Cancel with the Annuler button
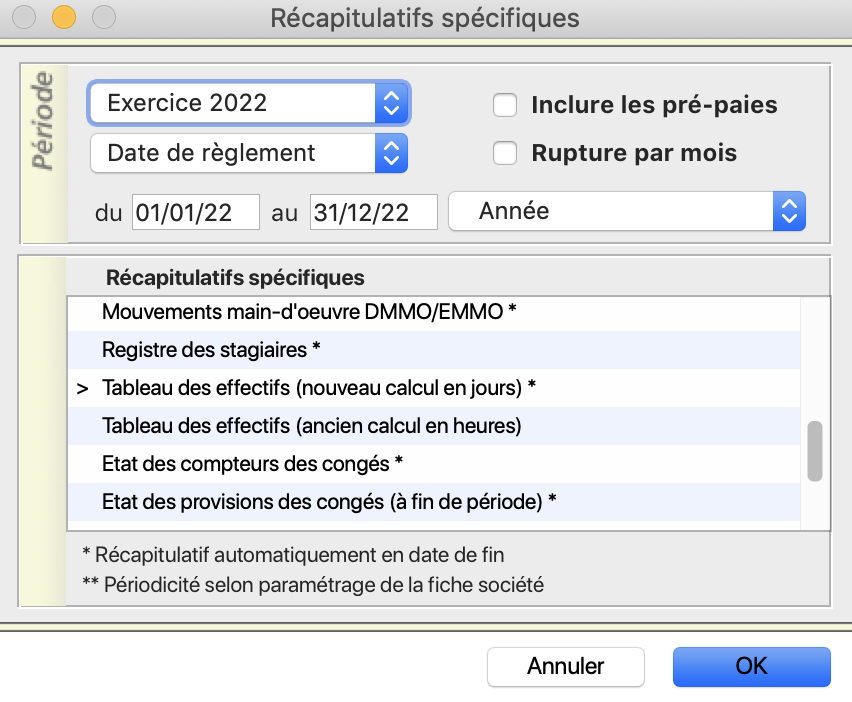Screen dimensions: 852x702 pyautogui.click(x=566, y=667)
